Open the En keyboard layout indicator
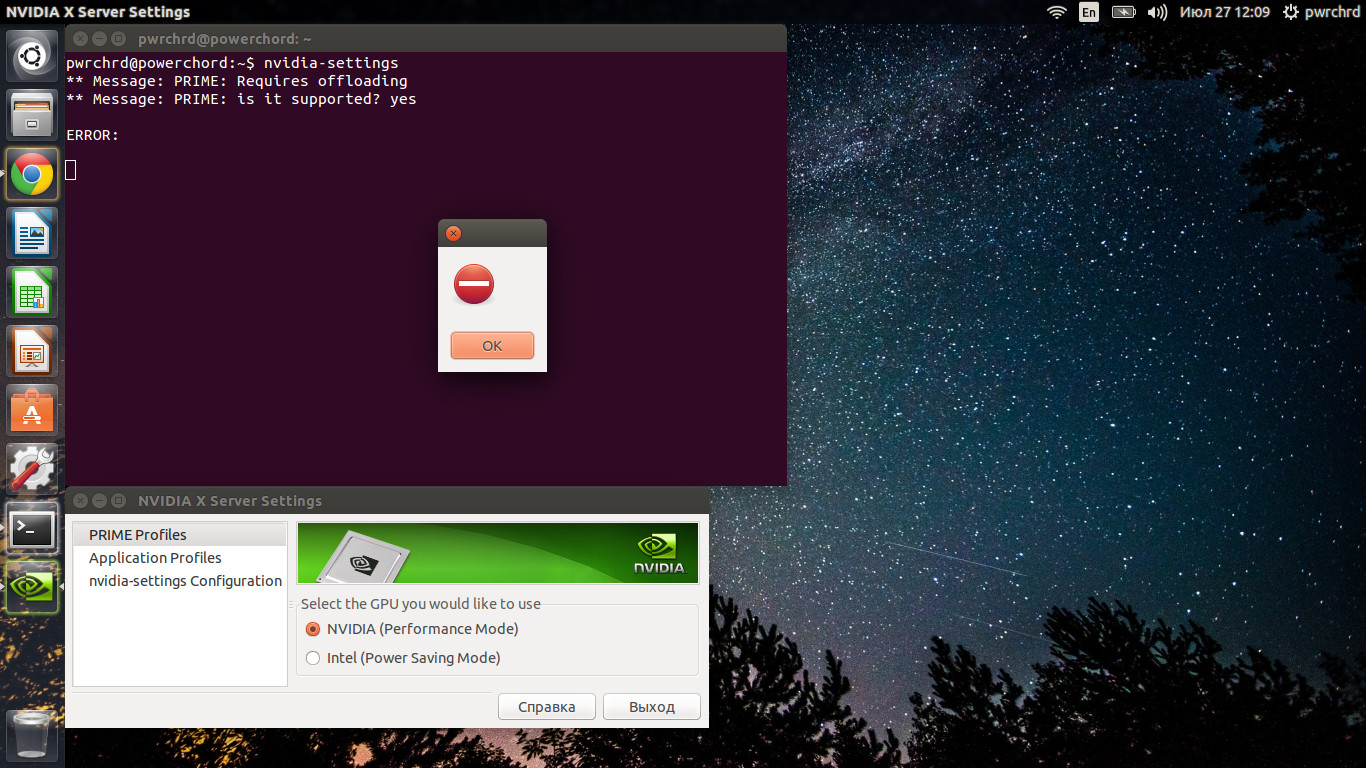This screenshot has height=768, width=1366. click(1088, 12)
